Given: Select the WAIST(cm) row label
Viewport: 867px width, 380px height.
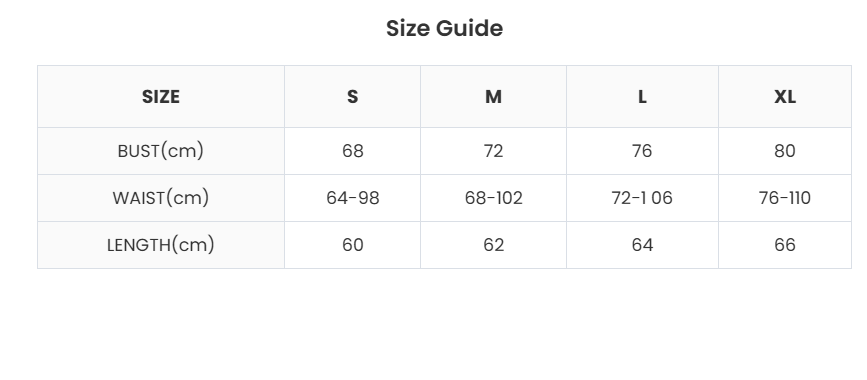Looking at the screenshot, I should [161, 198].
